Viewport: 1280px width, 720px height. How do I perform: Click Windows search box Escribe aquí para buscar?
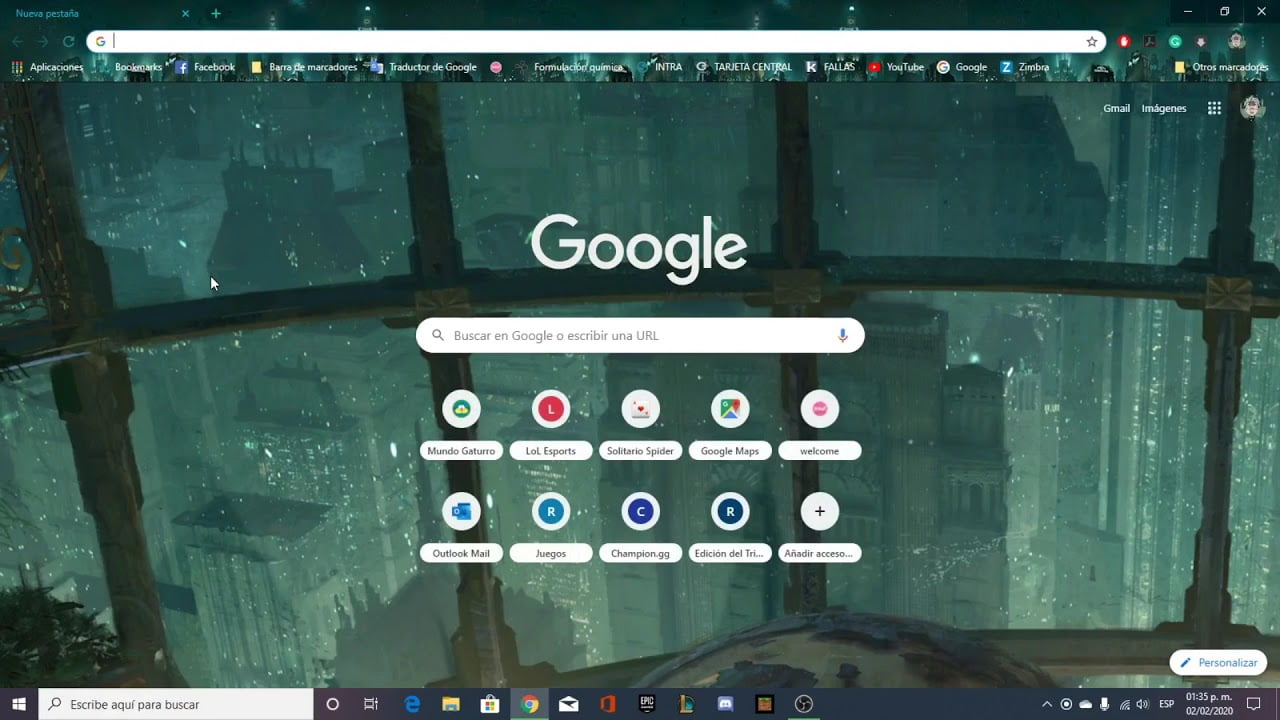(176, 704)
